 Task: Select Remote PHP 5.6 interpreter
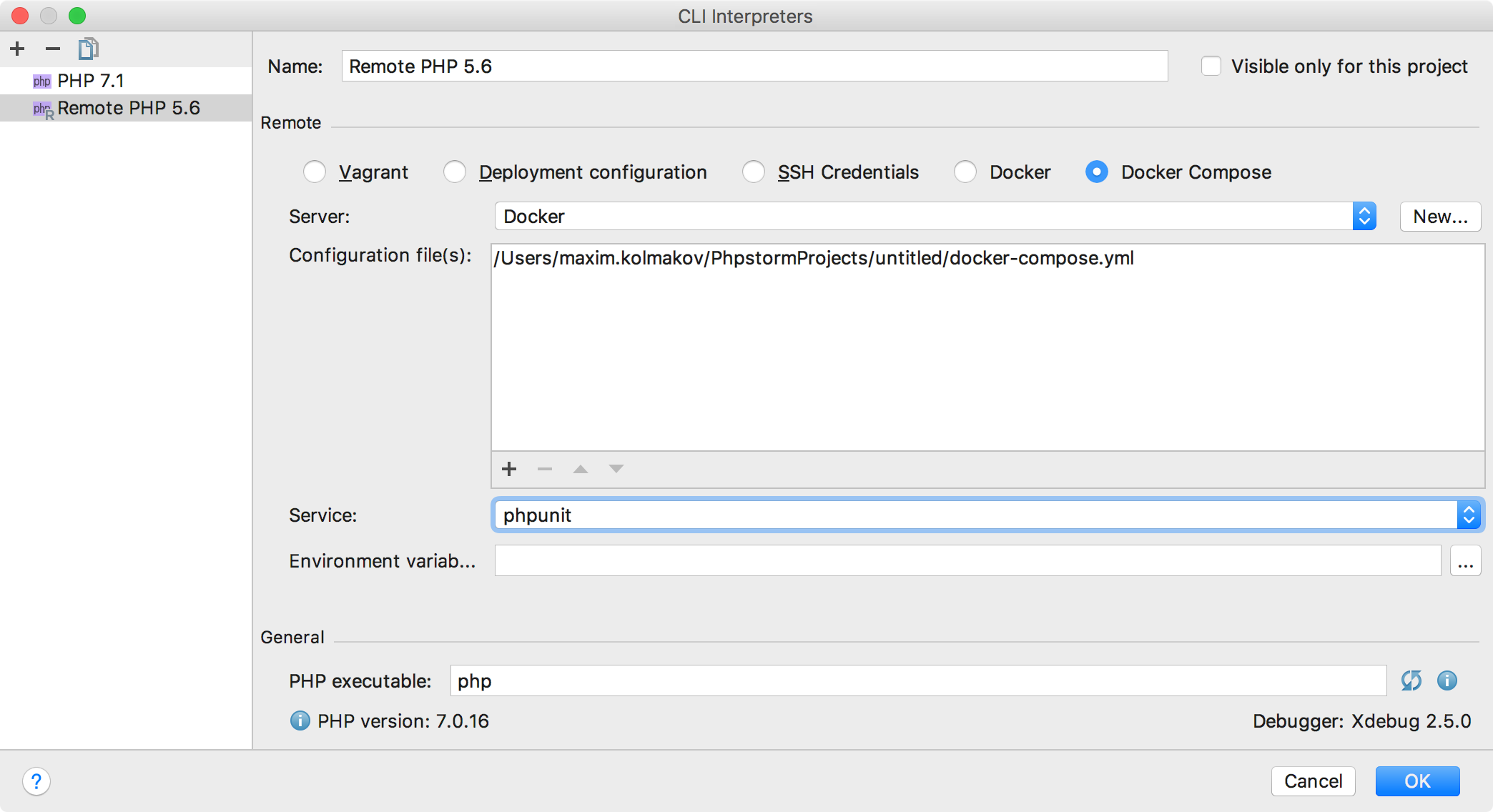point(126,108)
